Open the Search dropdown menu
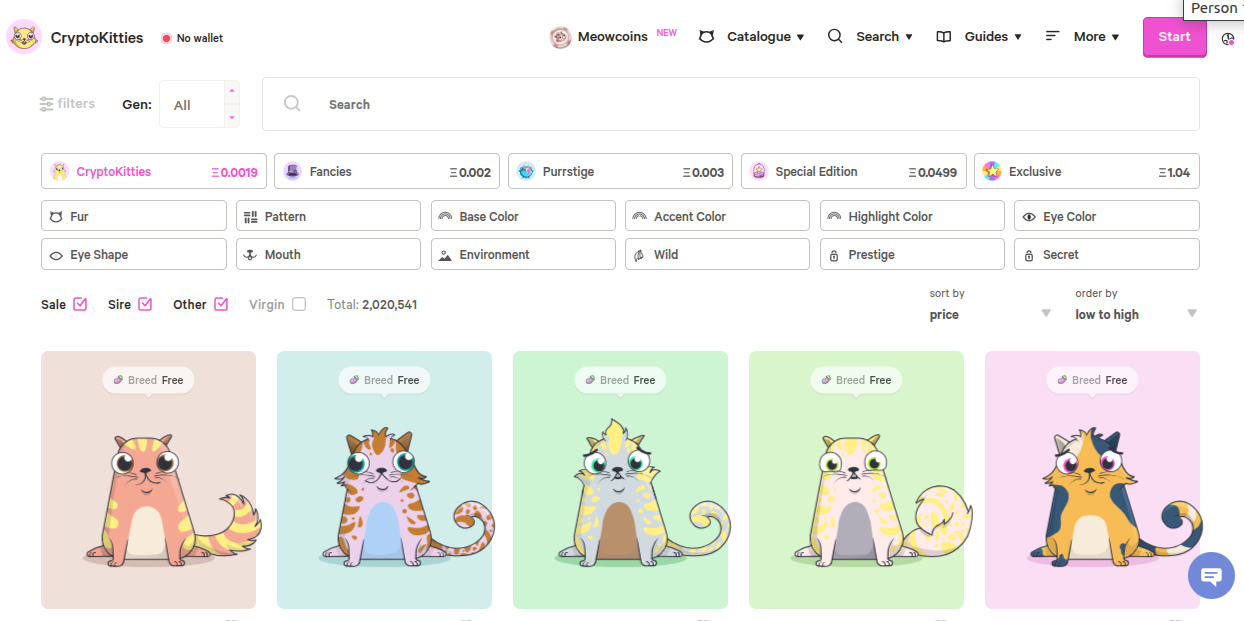The width and height of the screenshot is (1244, 621). pos(870,37)
